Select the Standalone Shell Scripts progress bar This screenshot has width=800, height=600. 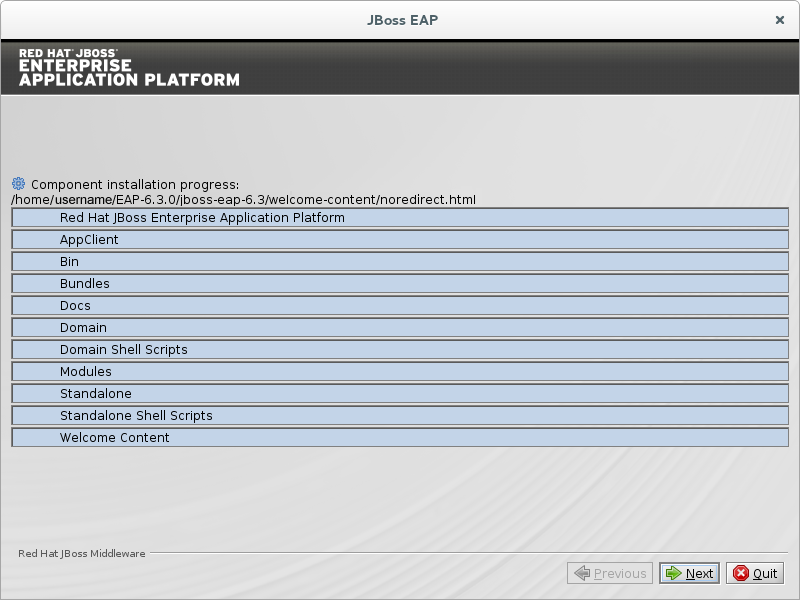tap(400, 416)
